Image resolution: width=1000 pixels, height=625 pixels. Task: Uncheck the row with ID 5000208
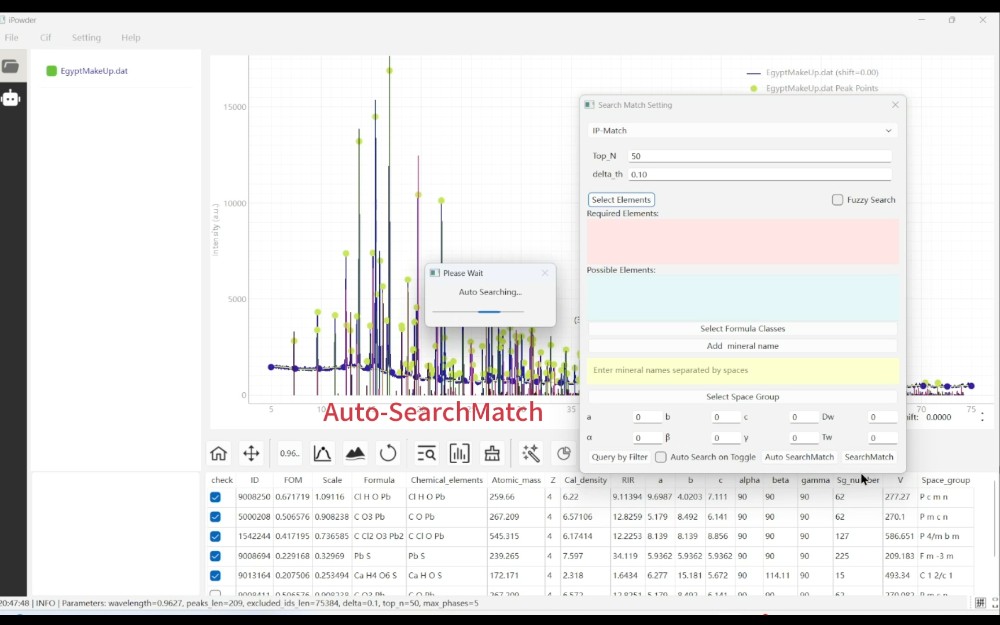[216, 517]
